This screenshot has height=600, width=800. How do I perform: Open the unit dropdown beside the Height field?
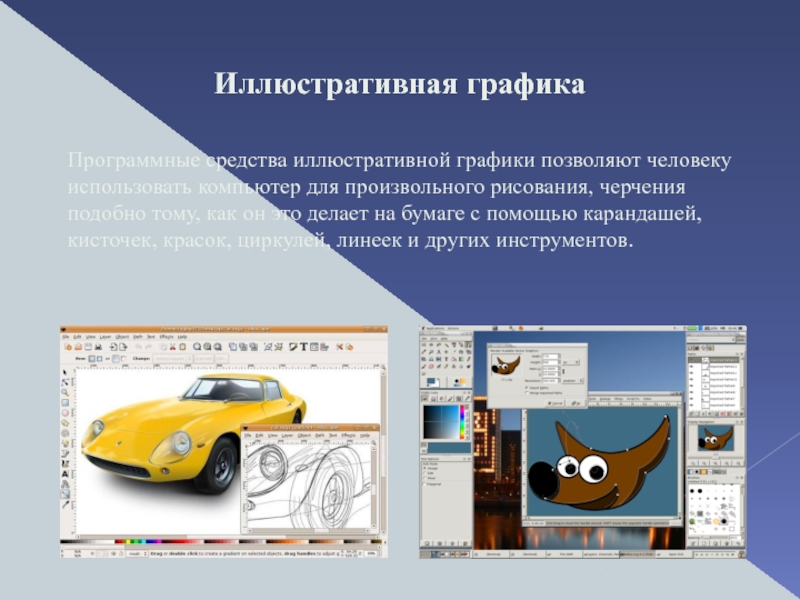[570, 362]
